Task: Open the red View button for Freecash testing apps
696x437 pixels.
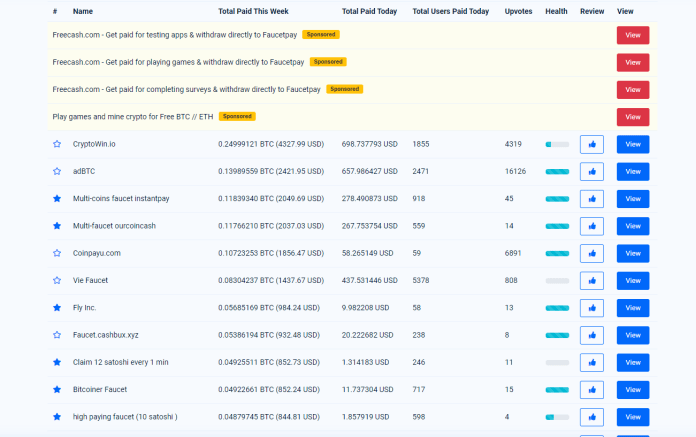Action: click(x=632, y=35)
